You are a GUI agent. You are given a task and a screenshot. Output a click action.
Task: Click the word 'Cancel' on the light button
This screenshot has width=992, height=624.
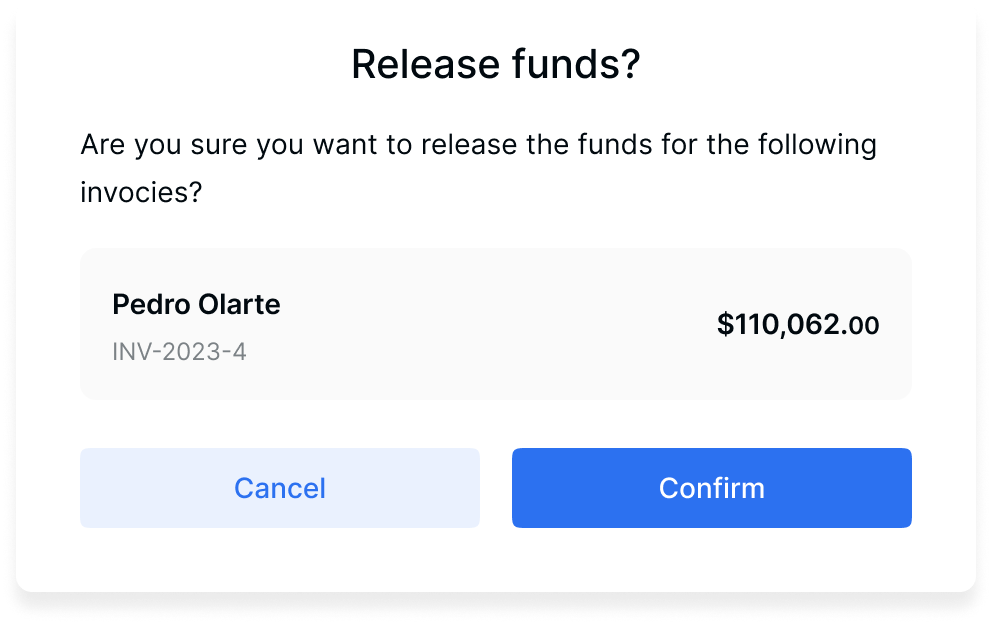coord(279,488)
